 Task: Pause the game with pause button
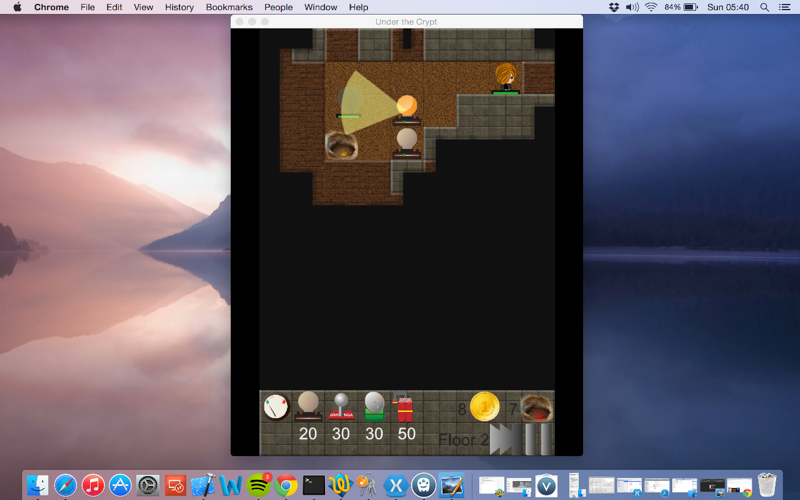point(539,439)
